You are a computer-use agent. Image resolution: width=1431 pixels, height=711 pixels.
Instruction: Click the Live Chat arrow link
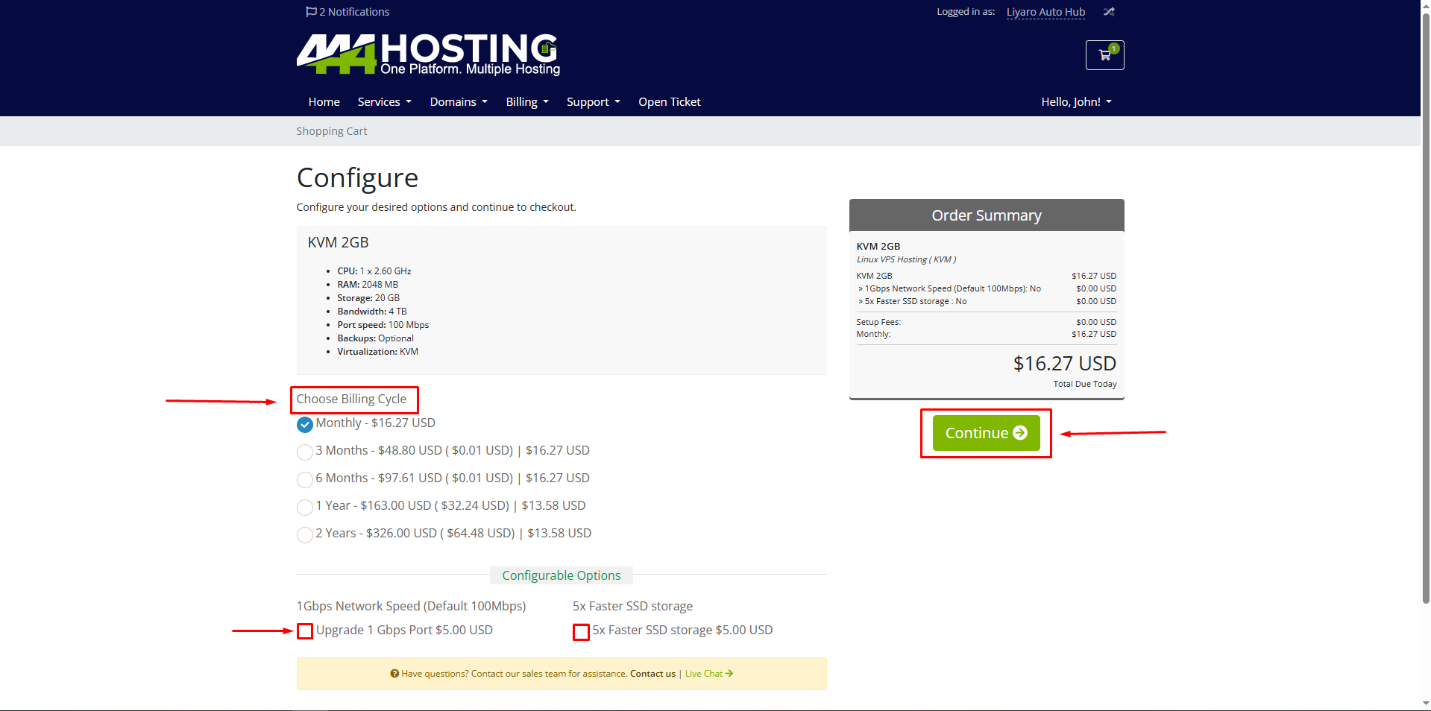[x=709, y=674]
